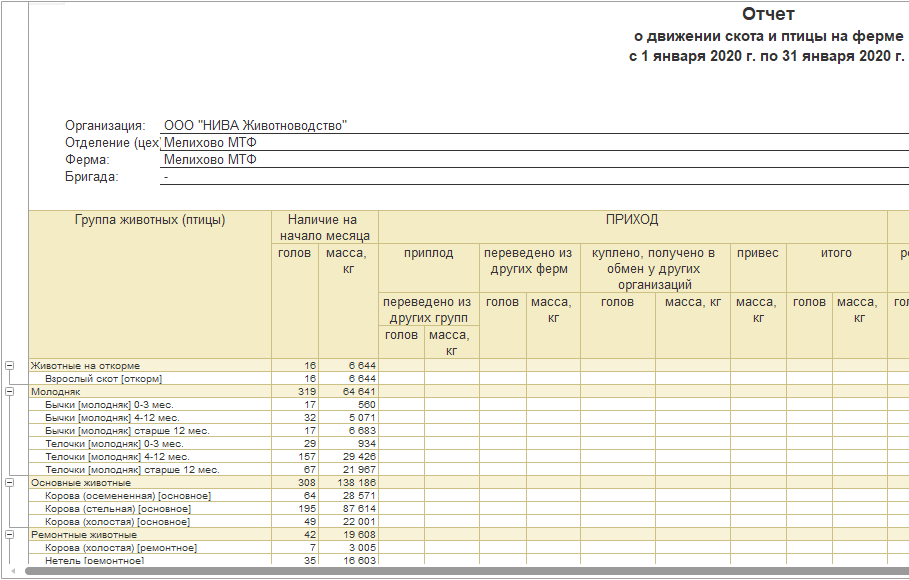Select the "Бычки [молодняк] 4-12 мес." row
The height and width of the screenshot is (580, 909).
pos(112,418)
